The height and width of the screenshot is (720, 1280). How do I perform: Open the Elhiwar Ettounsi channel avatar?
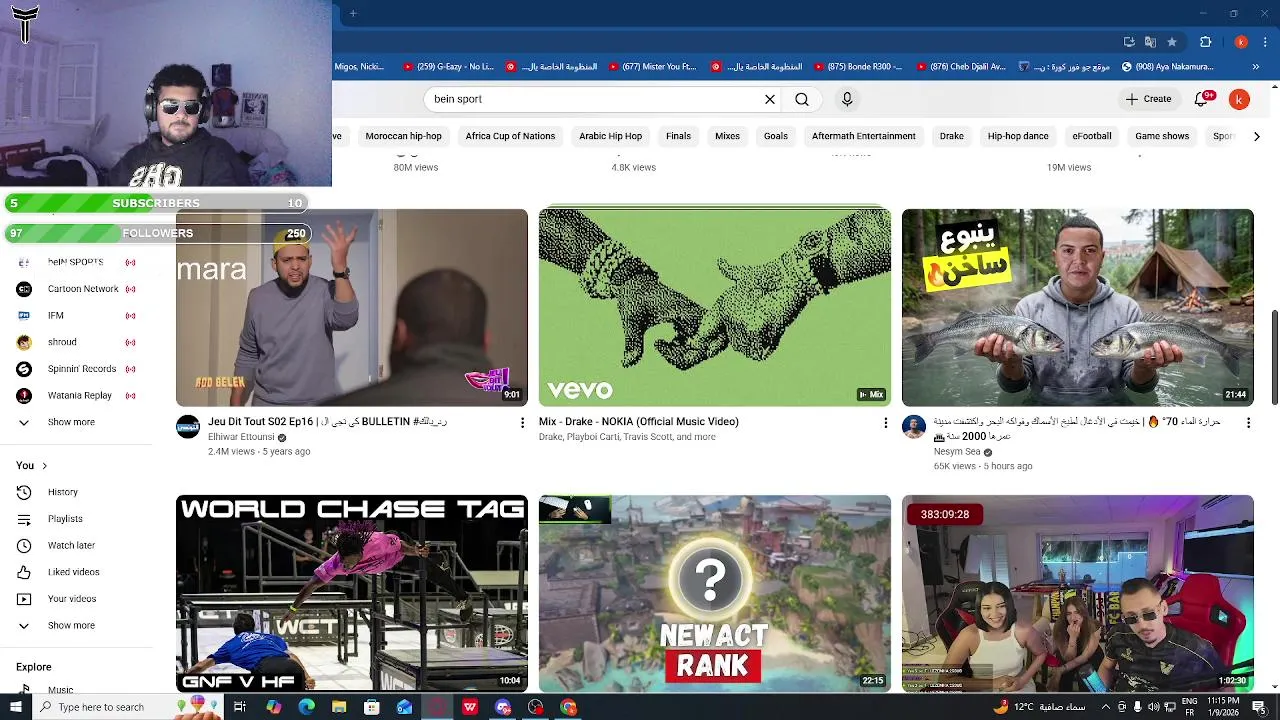point(188,427)
